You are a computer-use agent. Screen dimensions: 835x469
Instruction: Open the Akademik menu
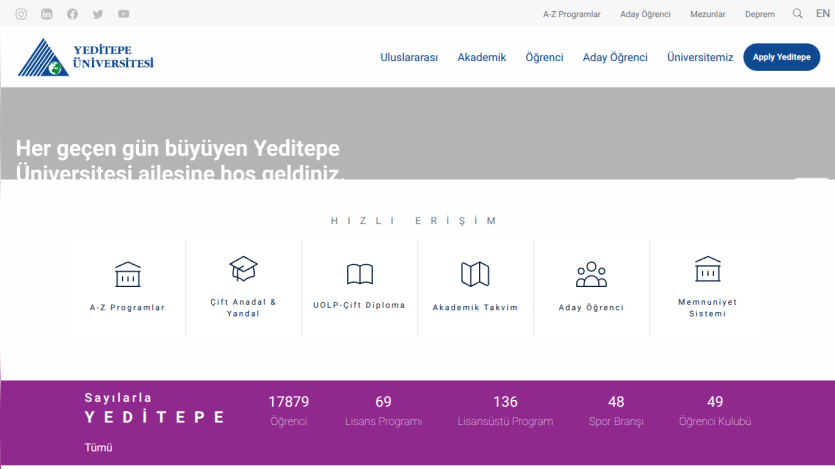click(x=481, y=57)
